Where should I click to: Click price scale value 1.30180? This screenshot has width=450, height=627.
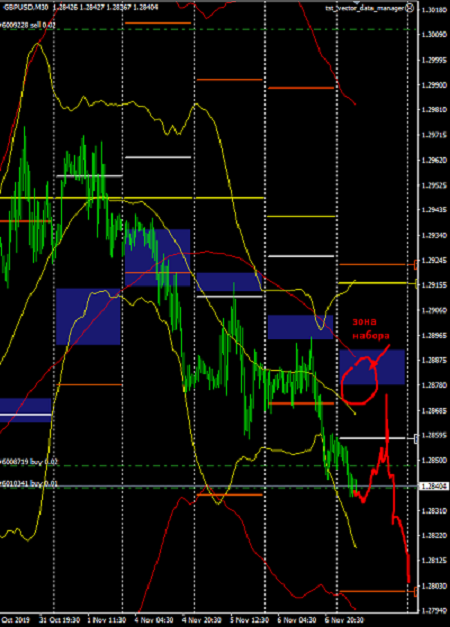coord(434,10)
